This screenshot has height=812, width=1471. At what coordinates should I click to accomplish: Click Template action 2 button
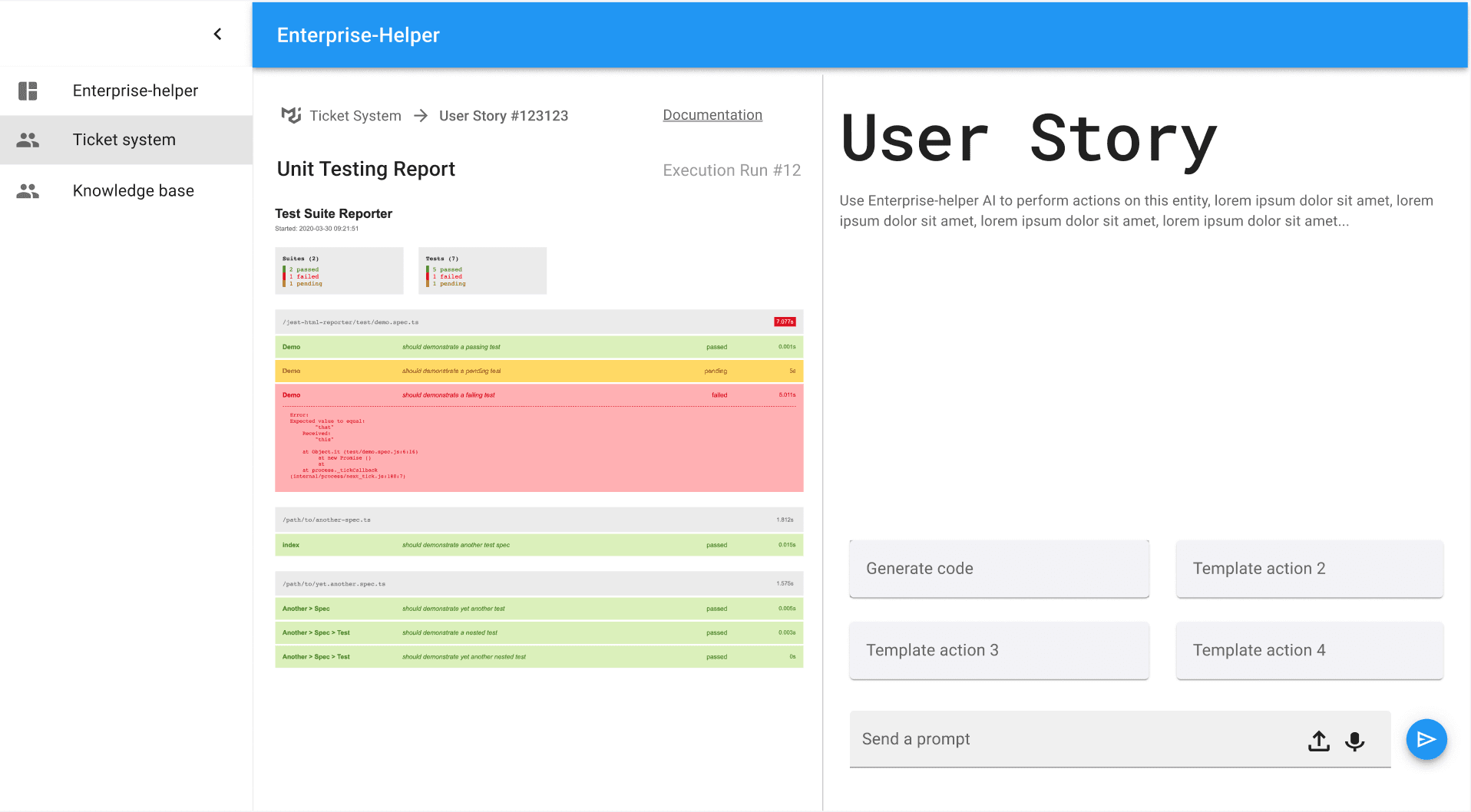point(1308,569)
